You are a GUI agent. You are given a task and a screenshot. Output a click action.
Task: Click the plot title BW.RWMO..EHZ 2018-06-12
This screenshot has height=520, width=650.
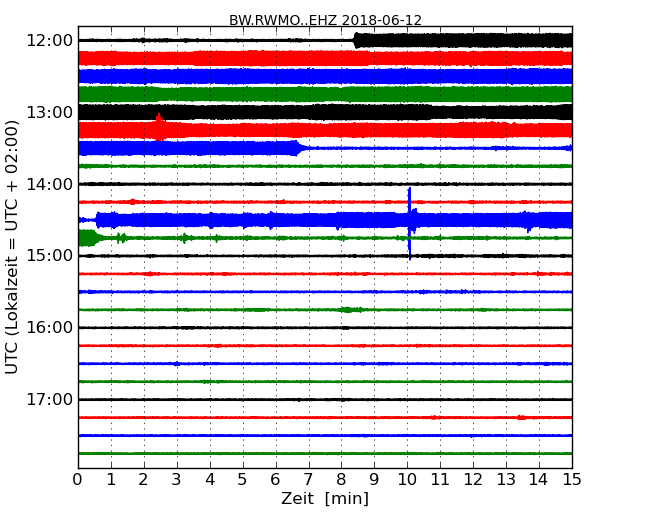click(x=325, y=20)
